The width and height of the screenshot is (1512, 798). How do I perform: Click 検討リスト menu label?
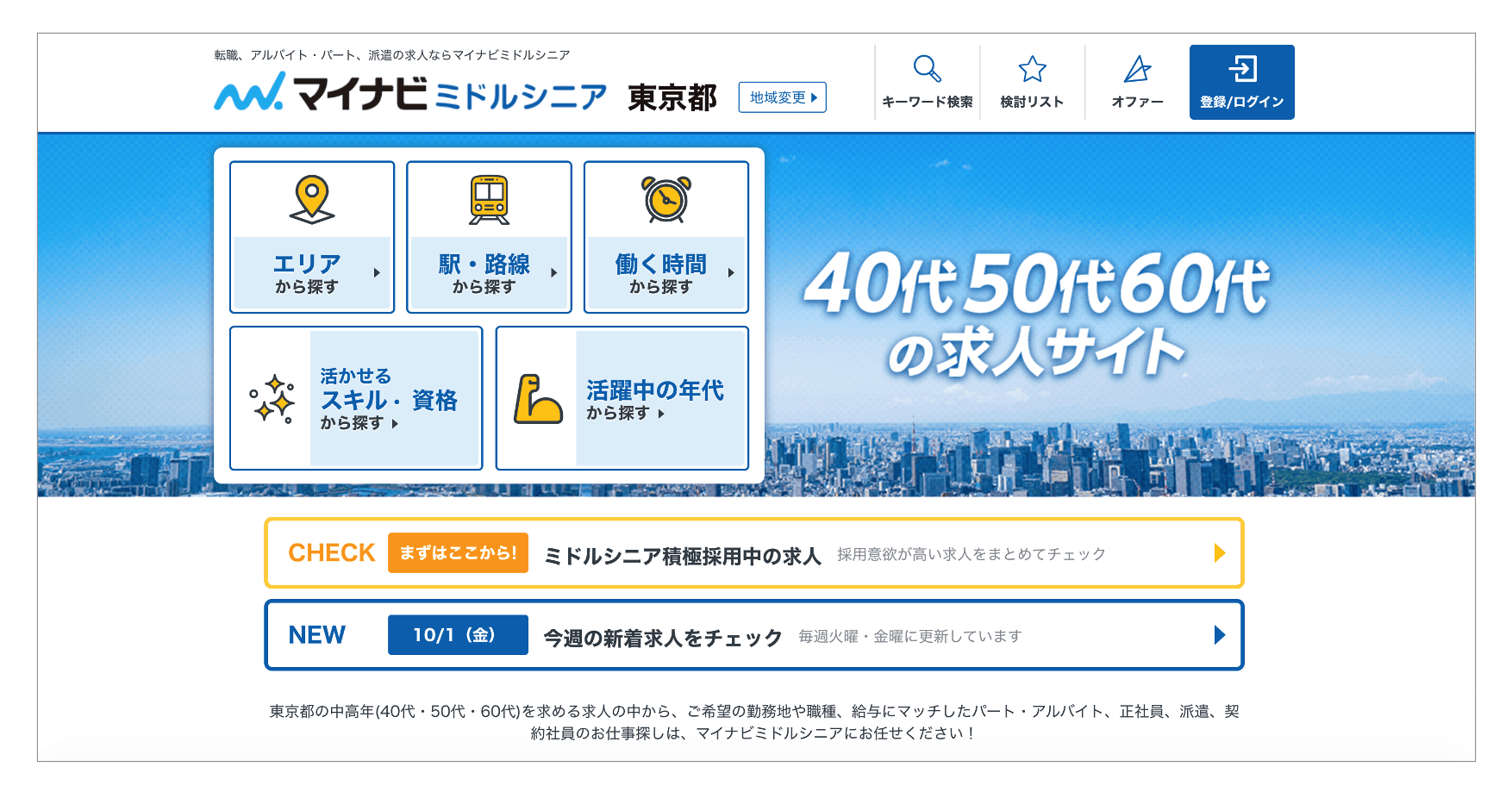pos(1032,102)
